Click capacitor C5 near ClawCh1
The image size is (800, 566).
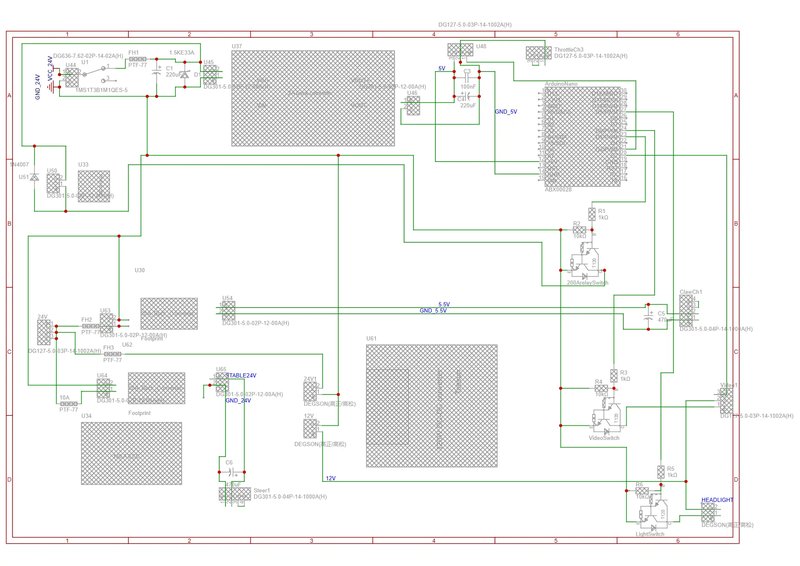click(648, 316)
